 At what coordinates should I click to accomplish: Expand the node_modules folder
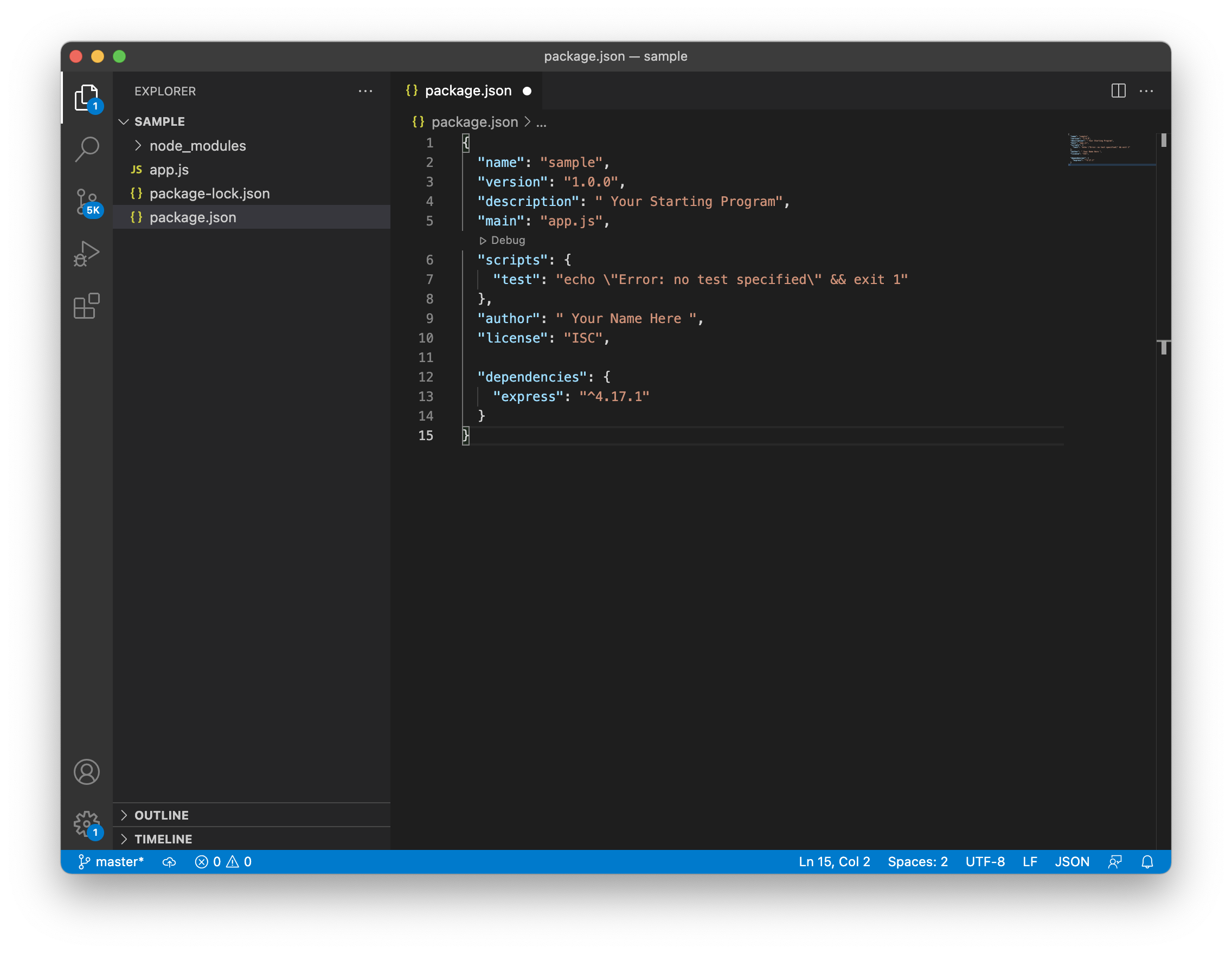coord(197,146)
